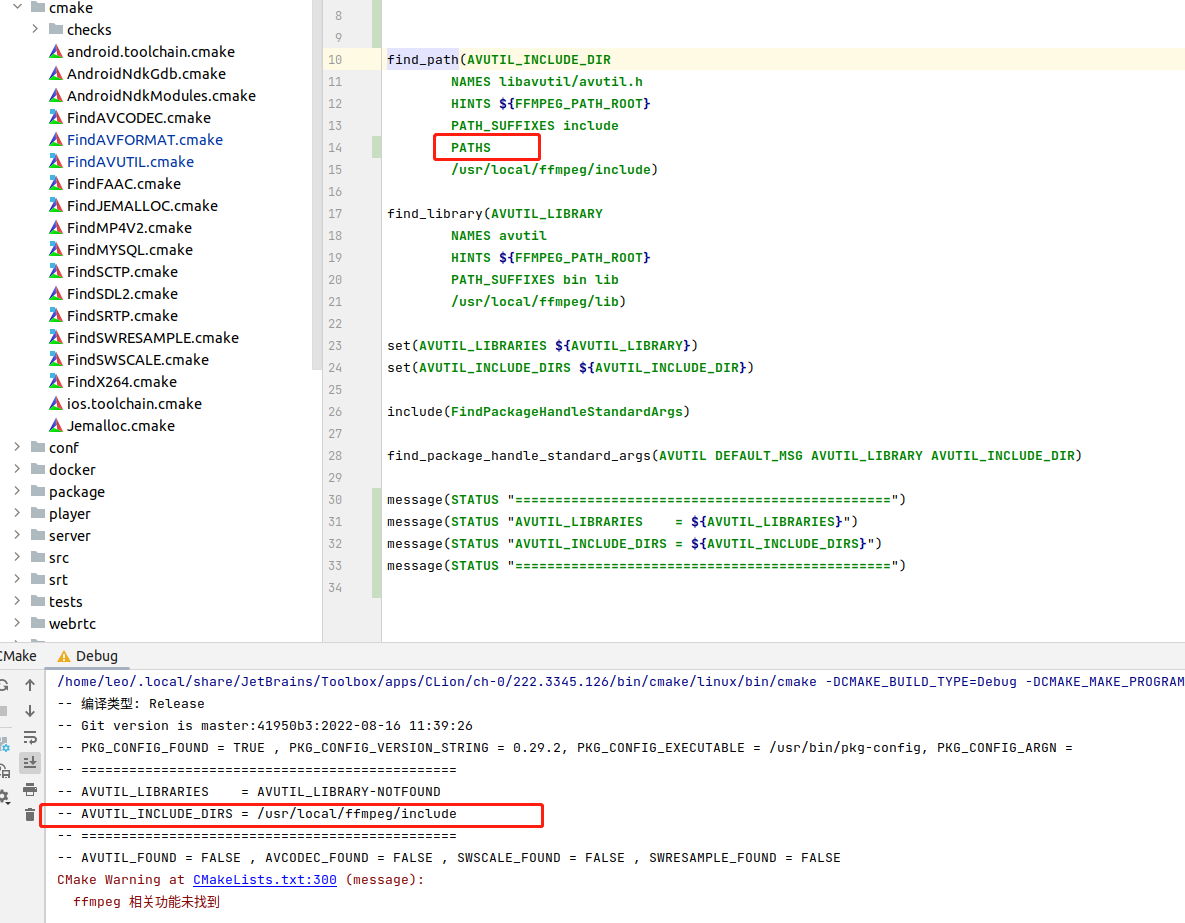Click the CMake file icon beside Jemalloc.cmake
1185x923 pixels.
[55, 426]
